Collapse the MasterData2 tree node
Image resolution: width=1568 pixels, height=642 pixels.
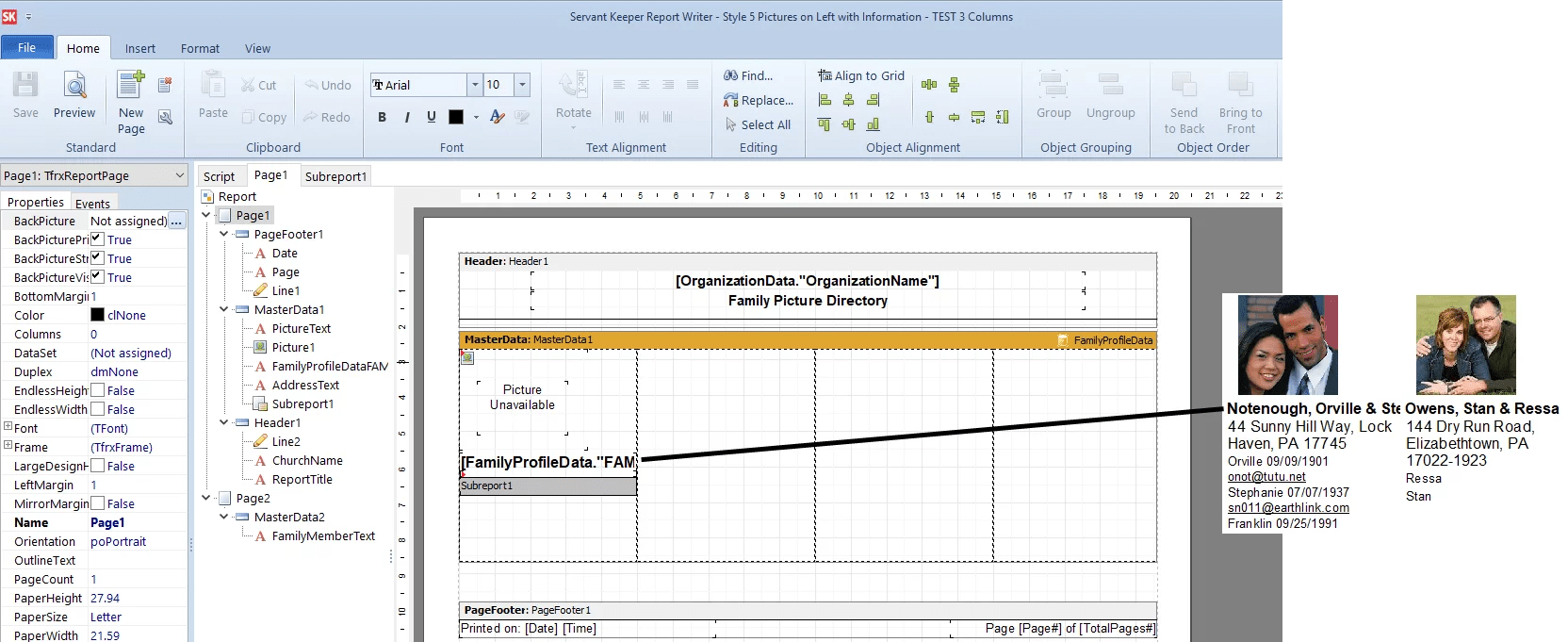[224, 517]
